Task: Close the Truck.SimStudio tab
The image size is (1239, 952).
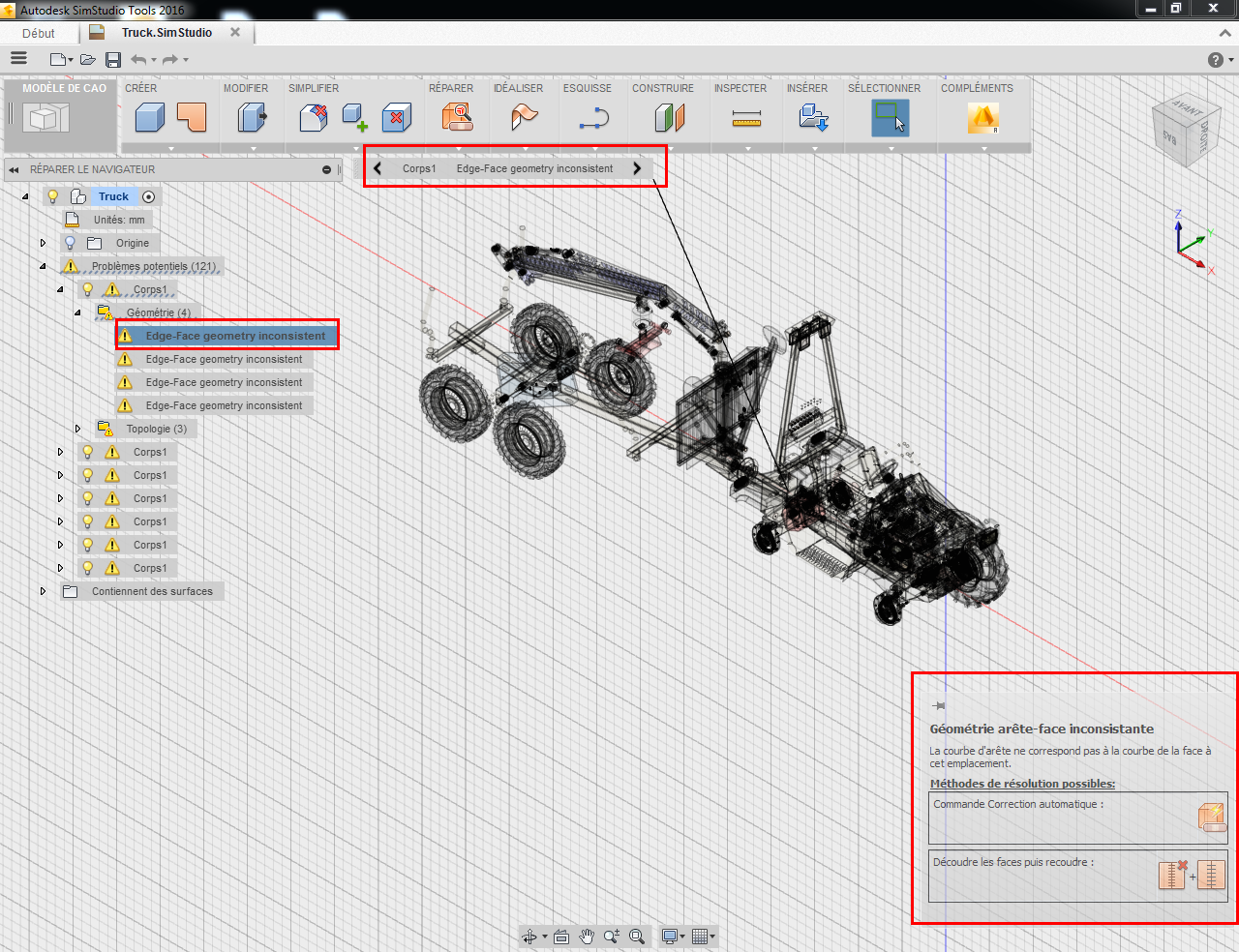Action: [x=234, y=32]
